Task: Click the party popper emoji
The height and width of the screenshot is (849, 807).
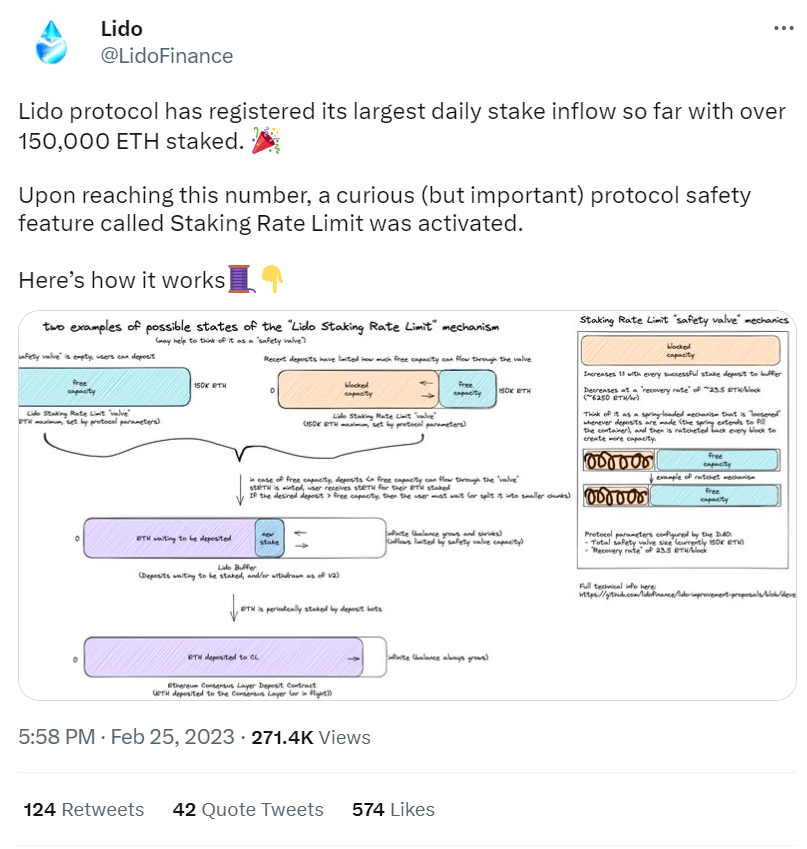Action: pos(265,141)
